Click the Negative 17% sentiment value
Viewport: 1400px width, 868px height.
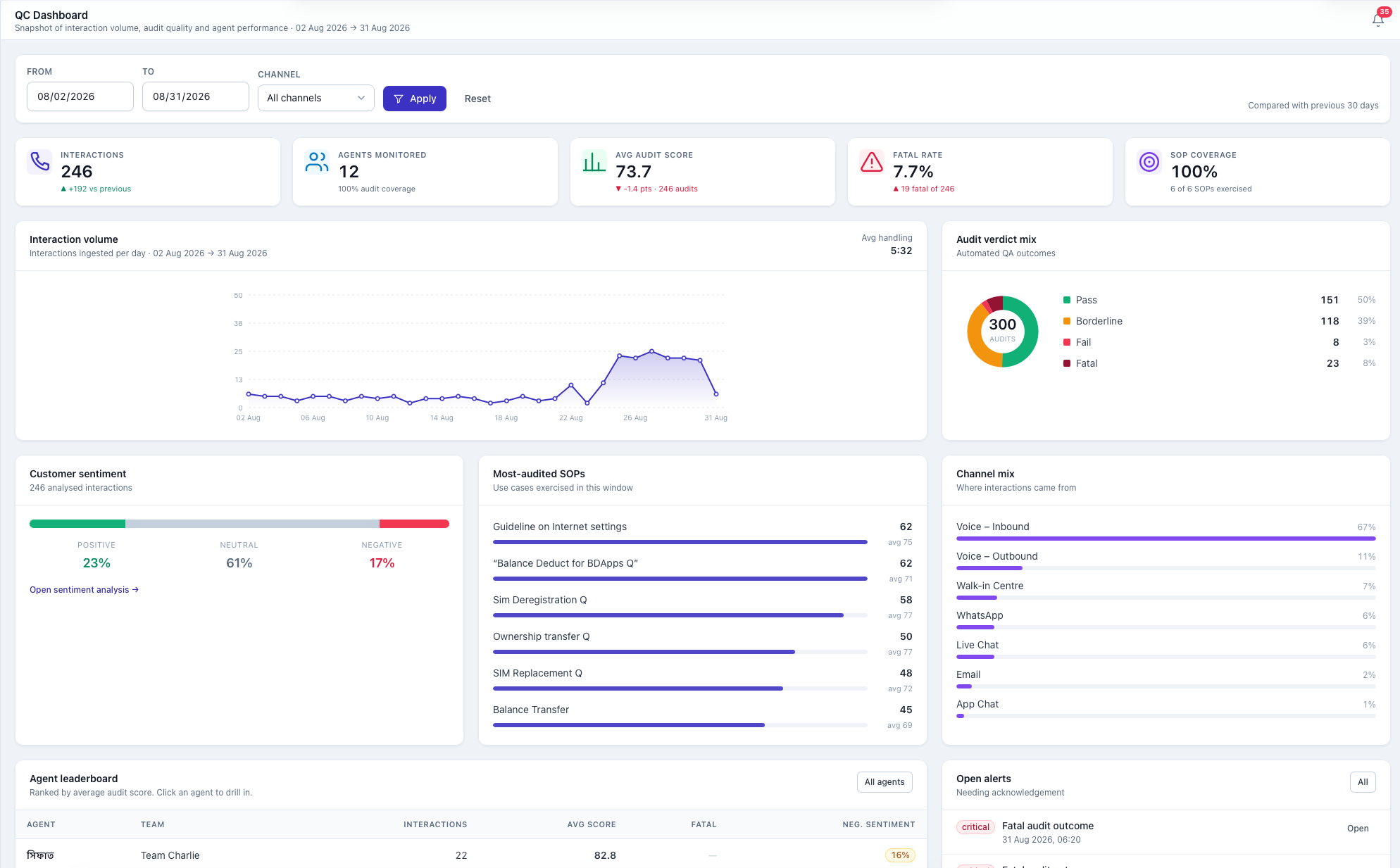click(382, 563)
